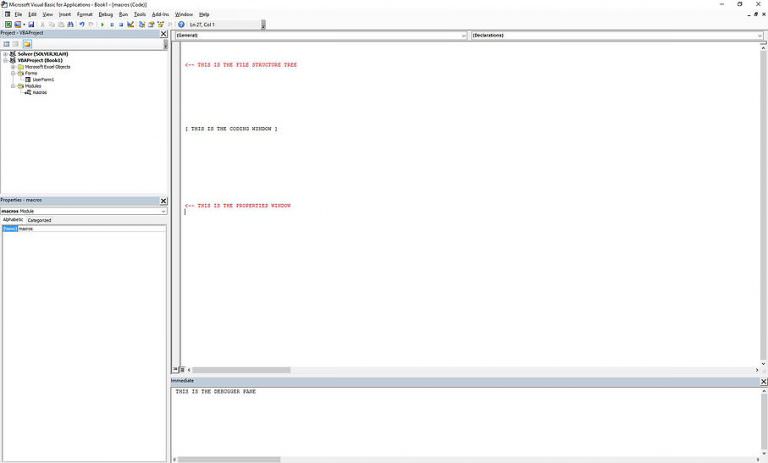
Task: Open the Tools menu
Action: pos(140,14)
